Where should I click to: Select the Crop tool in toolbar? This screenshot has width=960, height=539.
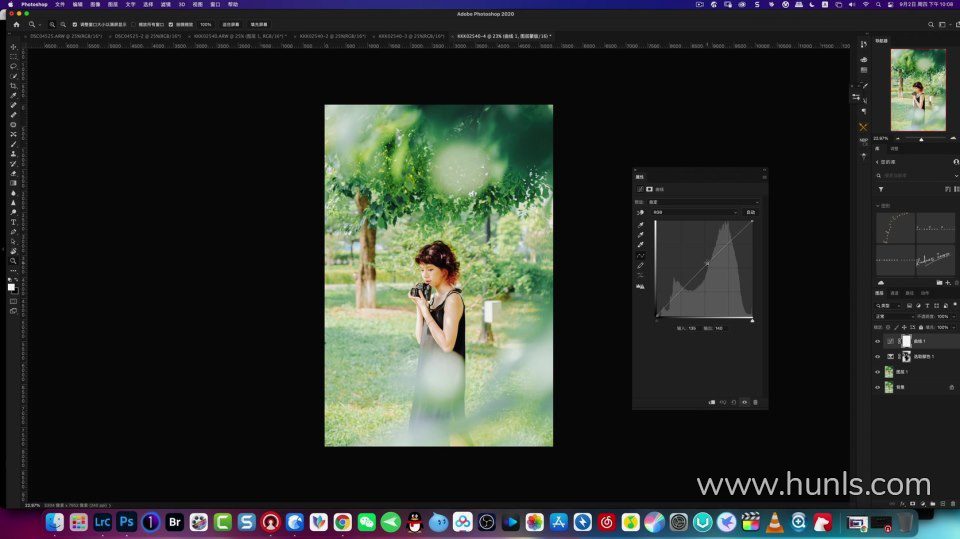click(x=13, y=86)
